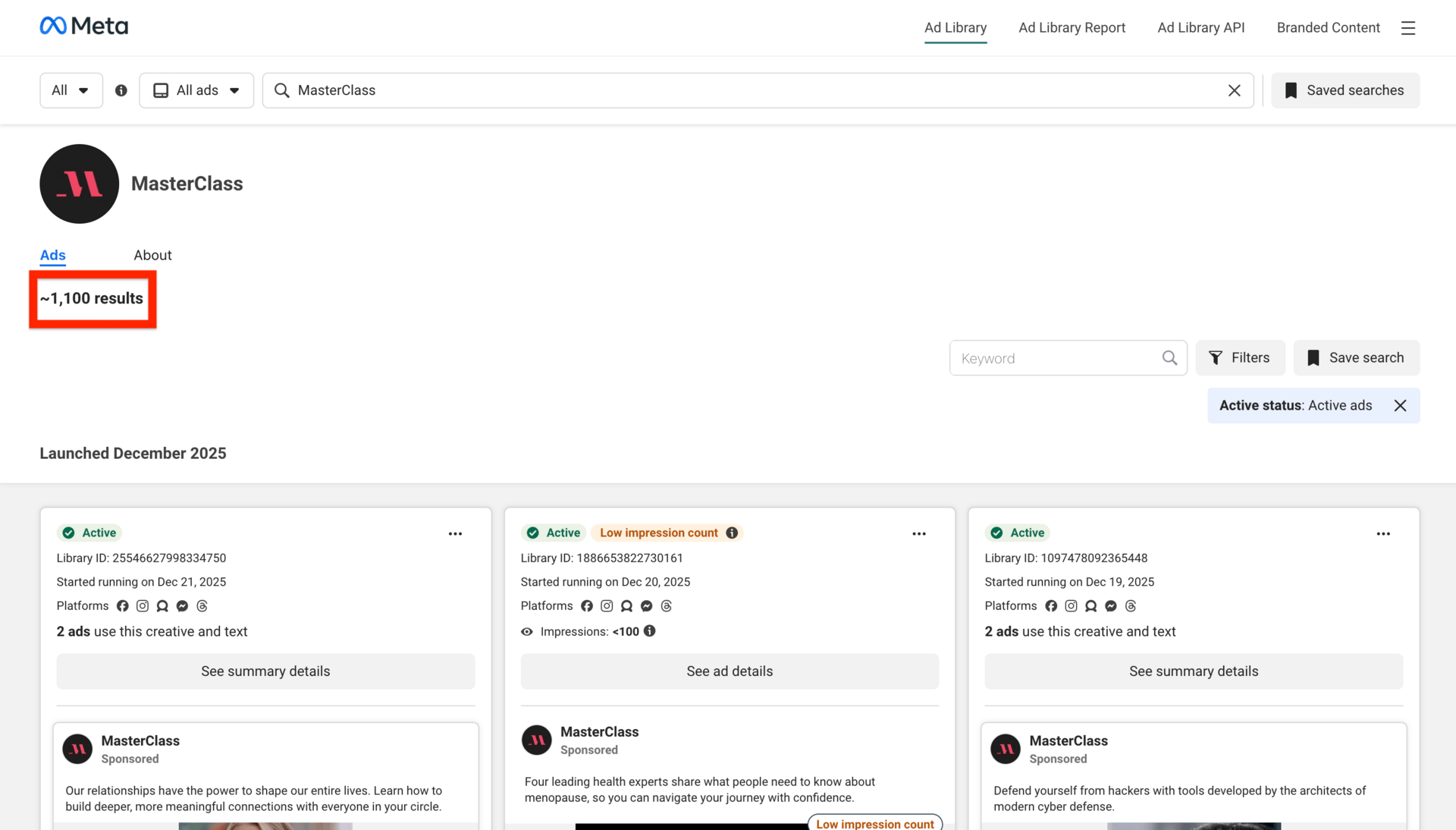Click the info icon beside All dropdown
The height and width of the screenshot is (830, 1456).
click(121, 90)
